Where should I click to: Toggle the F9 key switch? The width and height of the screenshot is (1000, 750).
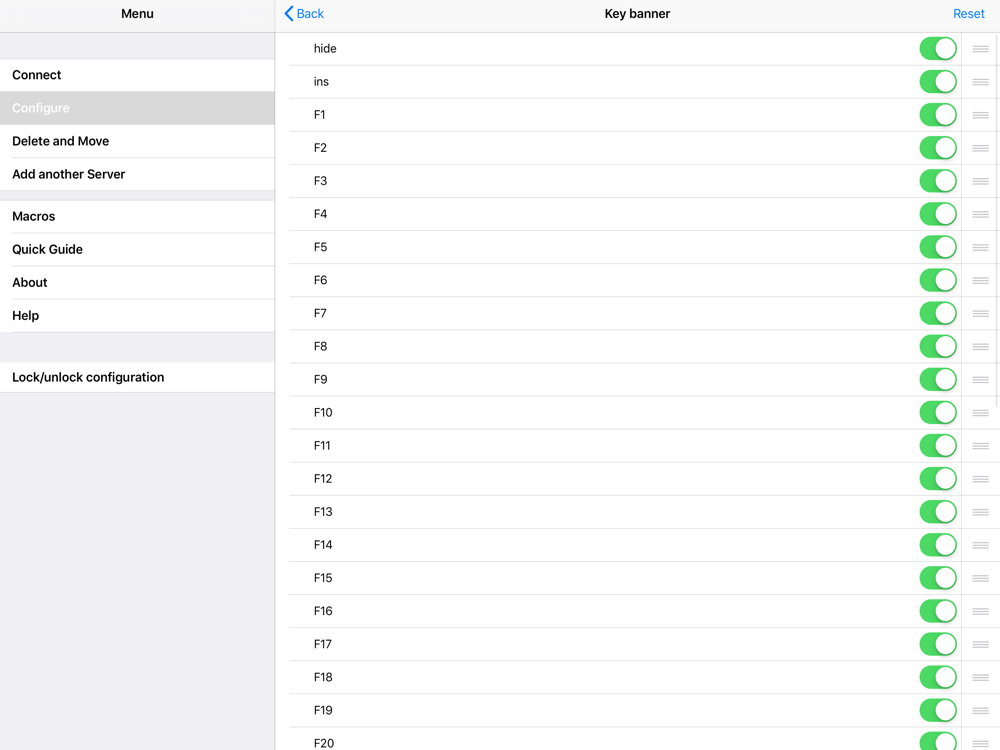coord(938,379)
